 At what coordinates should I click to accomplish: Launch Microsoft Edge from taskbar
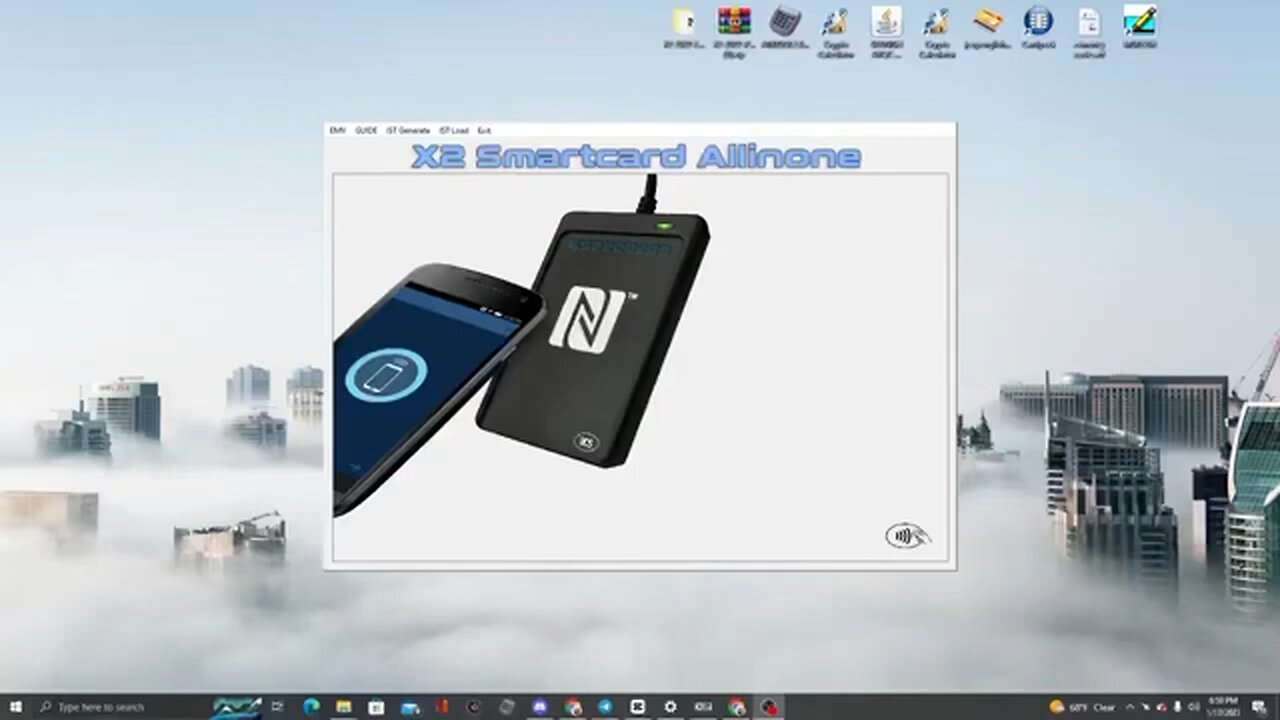310,707
